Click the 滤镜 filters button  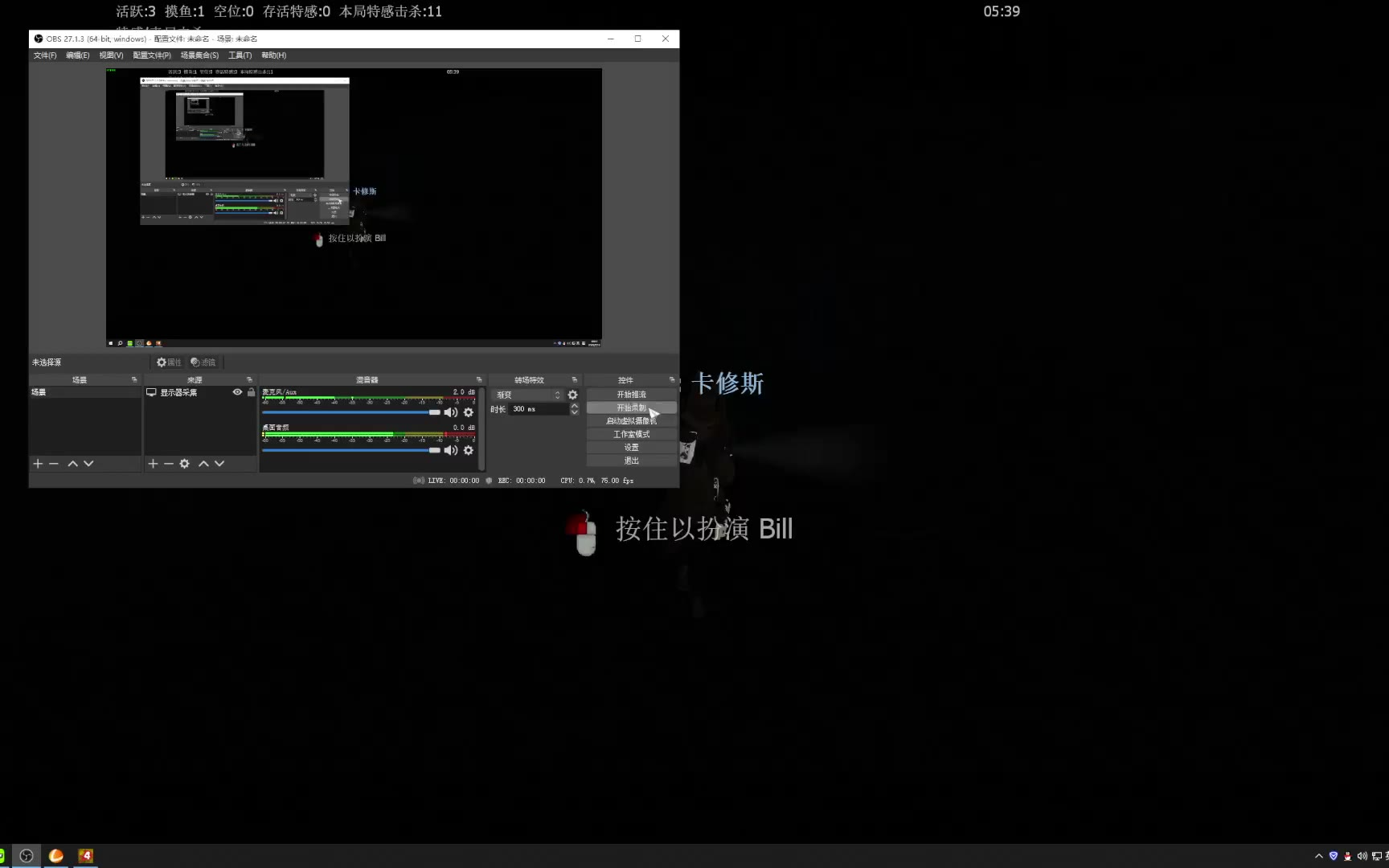[203, 362]
